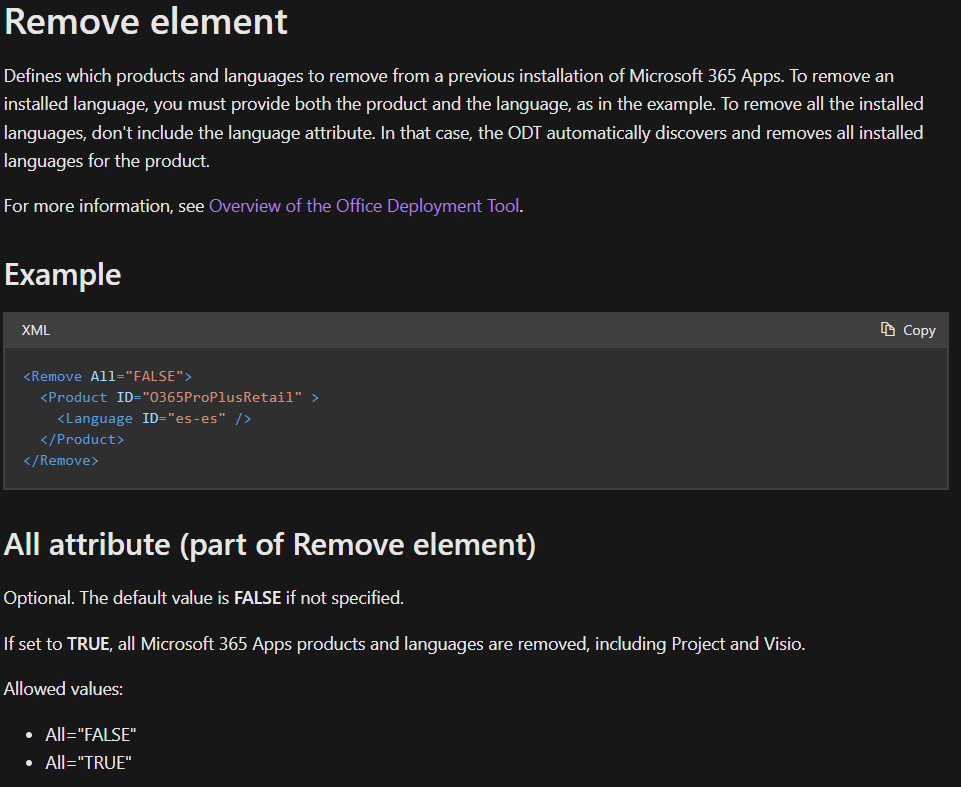Click the copy icon in the XML code block
The height and width of the screenshot is (787, 961).
pyautogui.click(x=888, y=330)
